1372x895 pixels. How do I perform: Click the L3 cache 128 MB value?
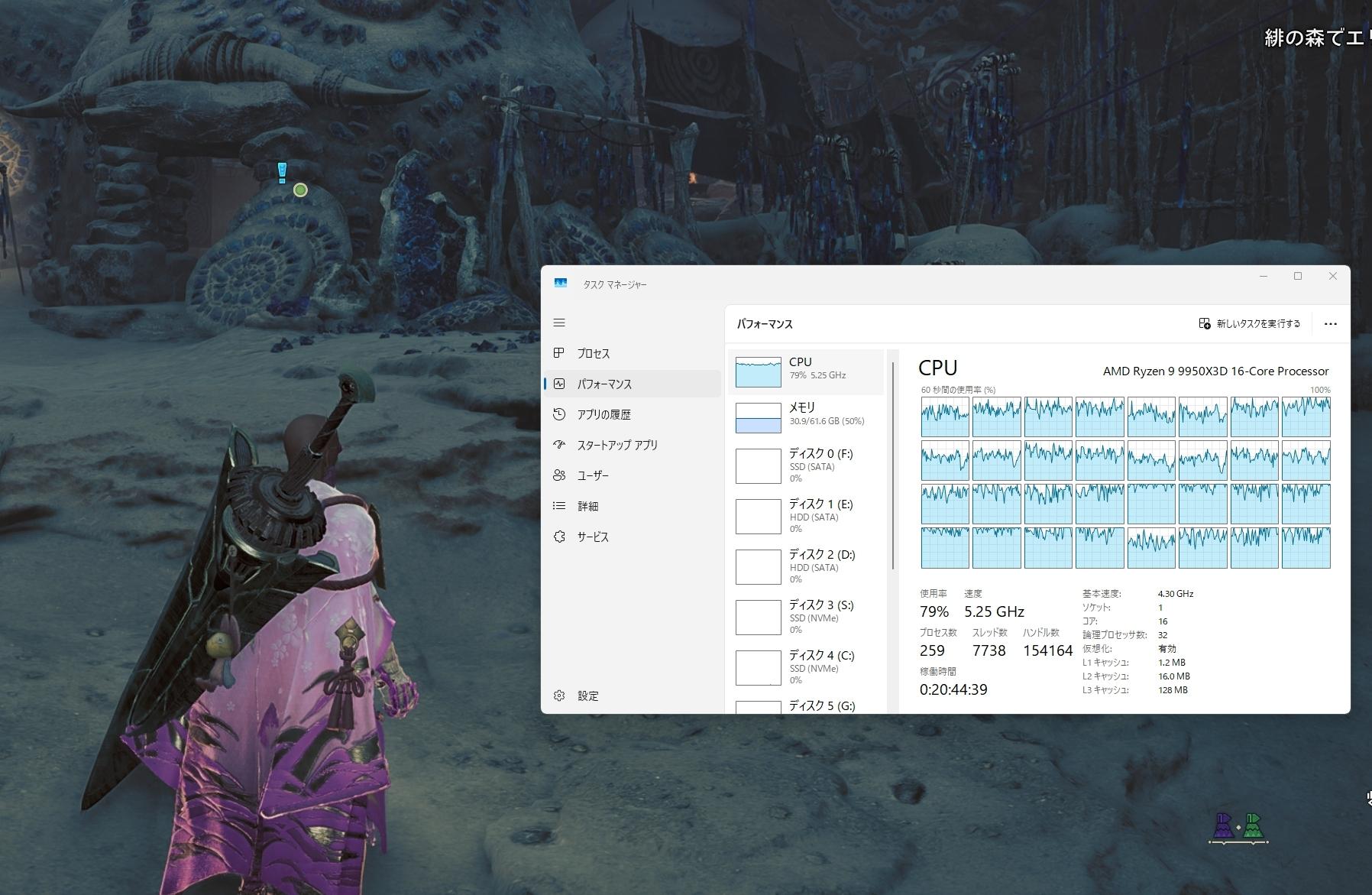pos(1173,690)
